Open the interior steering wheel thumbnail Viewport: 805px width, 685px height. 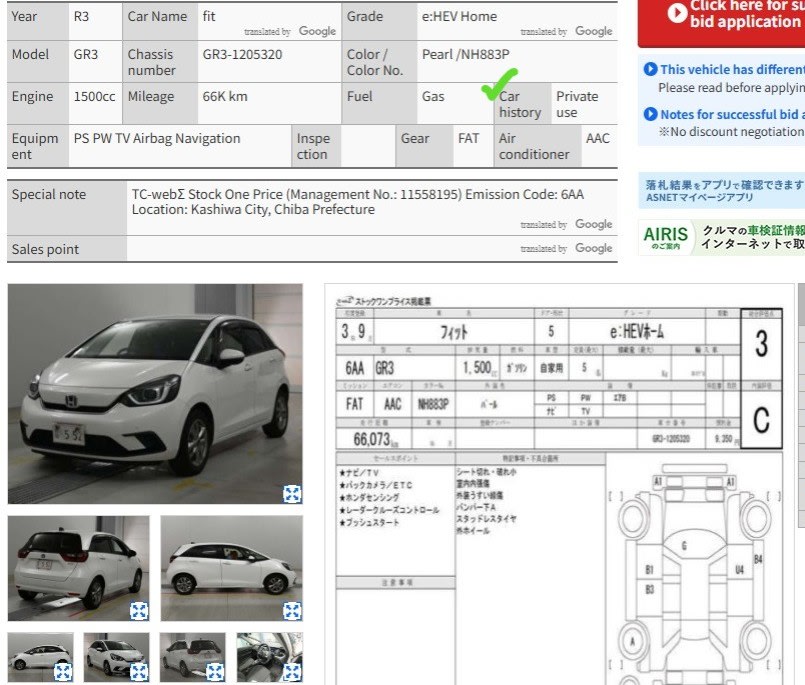(270, 658)
